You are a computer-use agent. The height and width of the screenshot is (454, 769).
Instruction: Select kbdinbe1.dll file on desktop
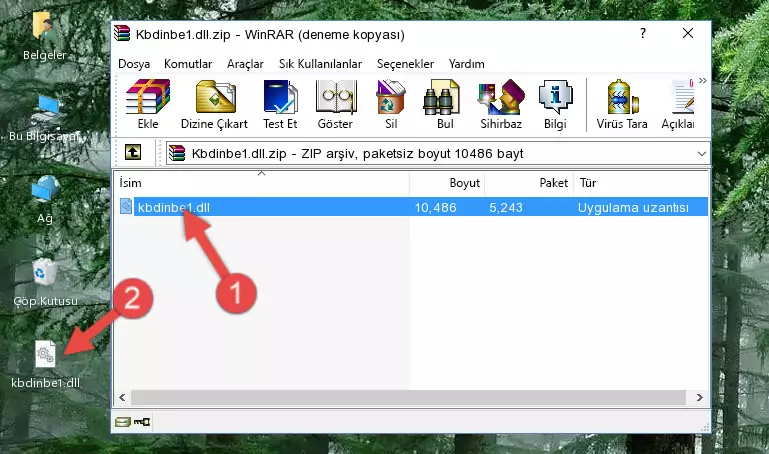45,364
